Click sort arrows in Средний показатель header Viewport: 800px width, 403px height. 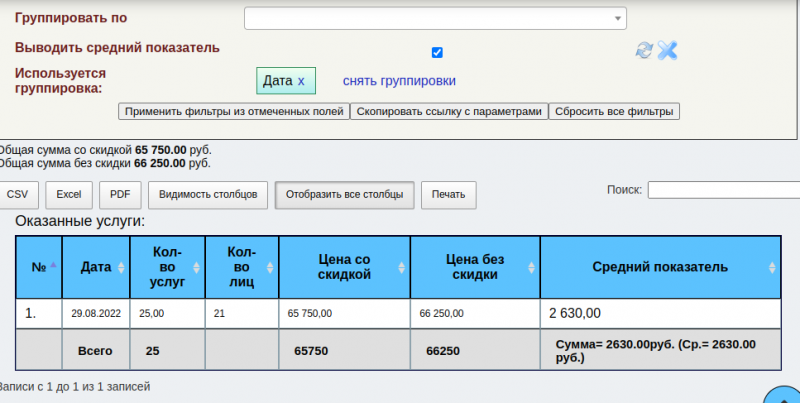pos(772,267)
